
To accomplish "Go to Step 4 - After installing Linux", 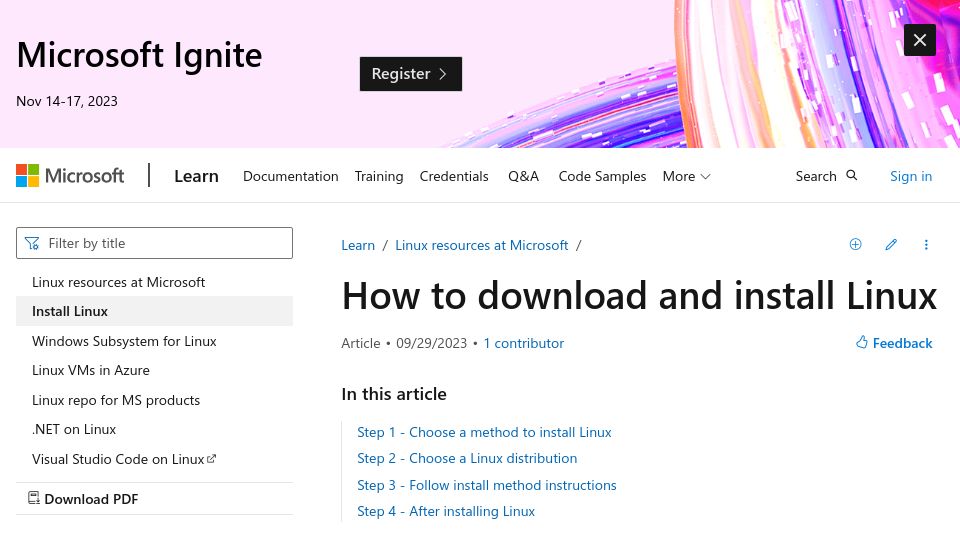I will coord(446,511).
